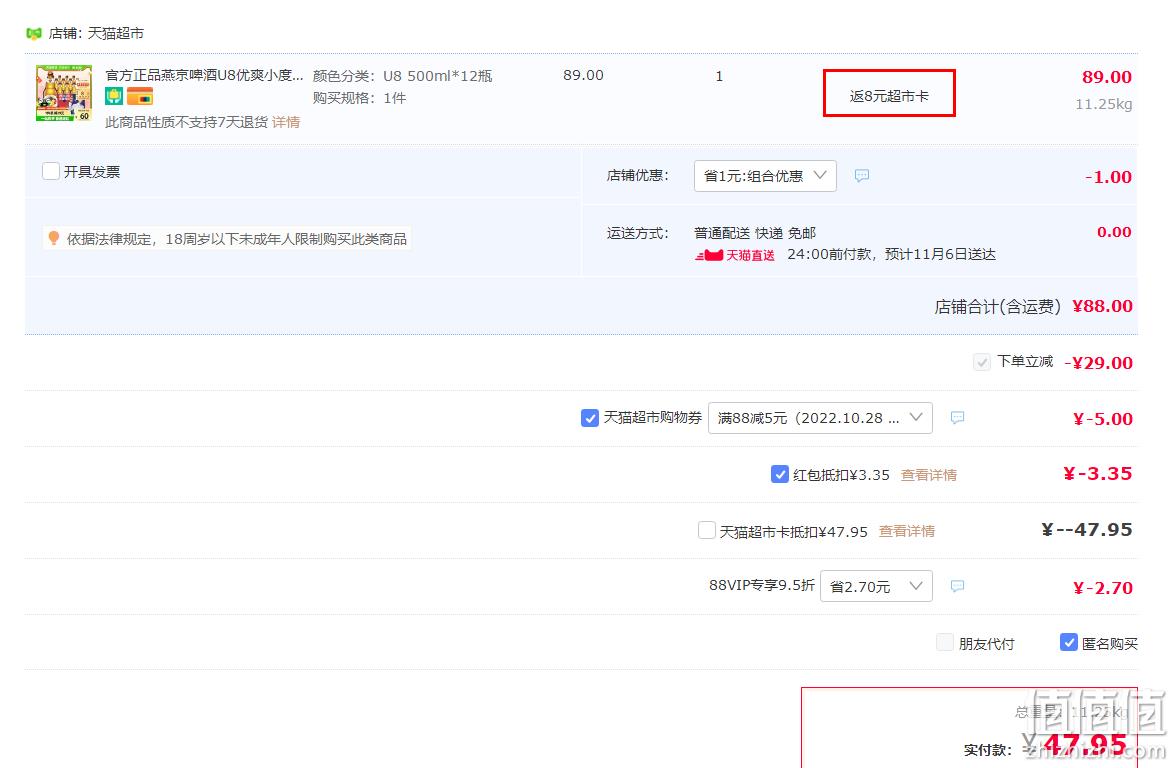Click the 88VIP专享9.5折 label

coord(761,585)
